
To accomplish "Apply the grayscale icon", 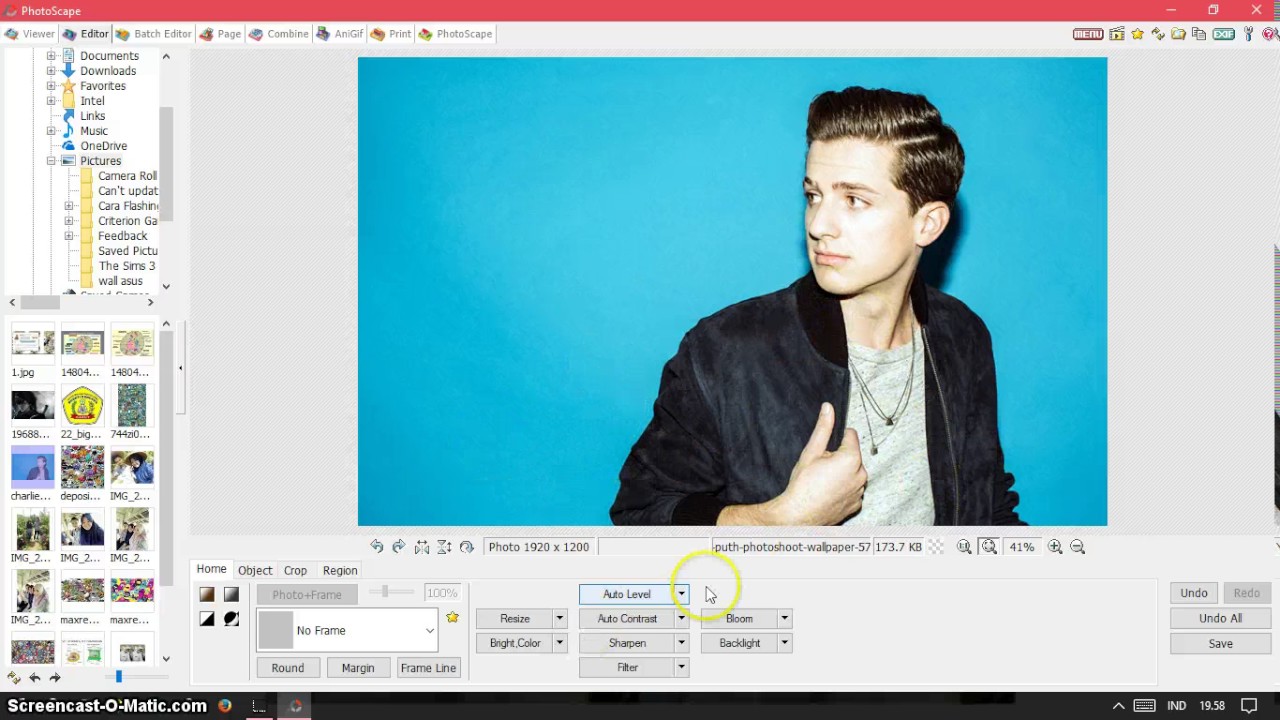I will tap(231, 594).
